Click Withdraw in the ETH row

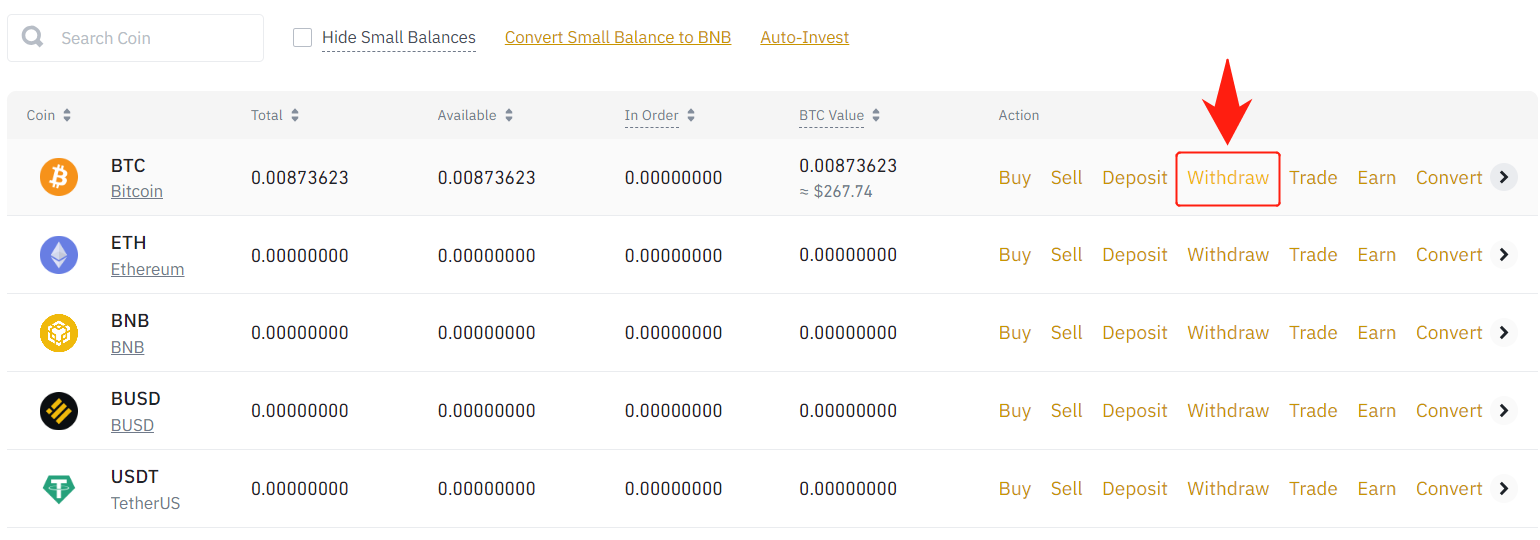click(x=1228, y=255)
